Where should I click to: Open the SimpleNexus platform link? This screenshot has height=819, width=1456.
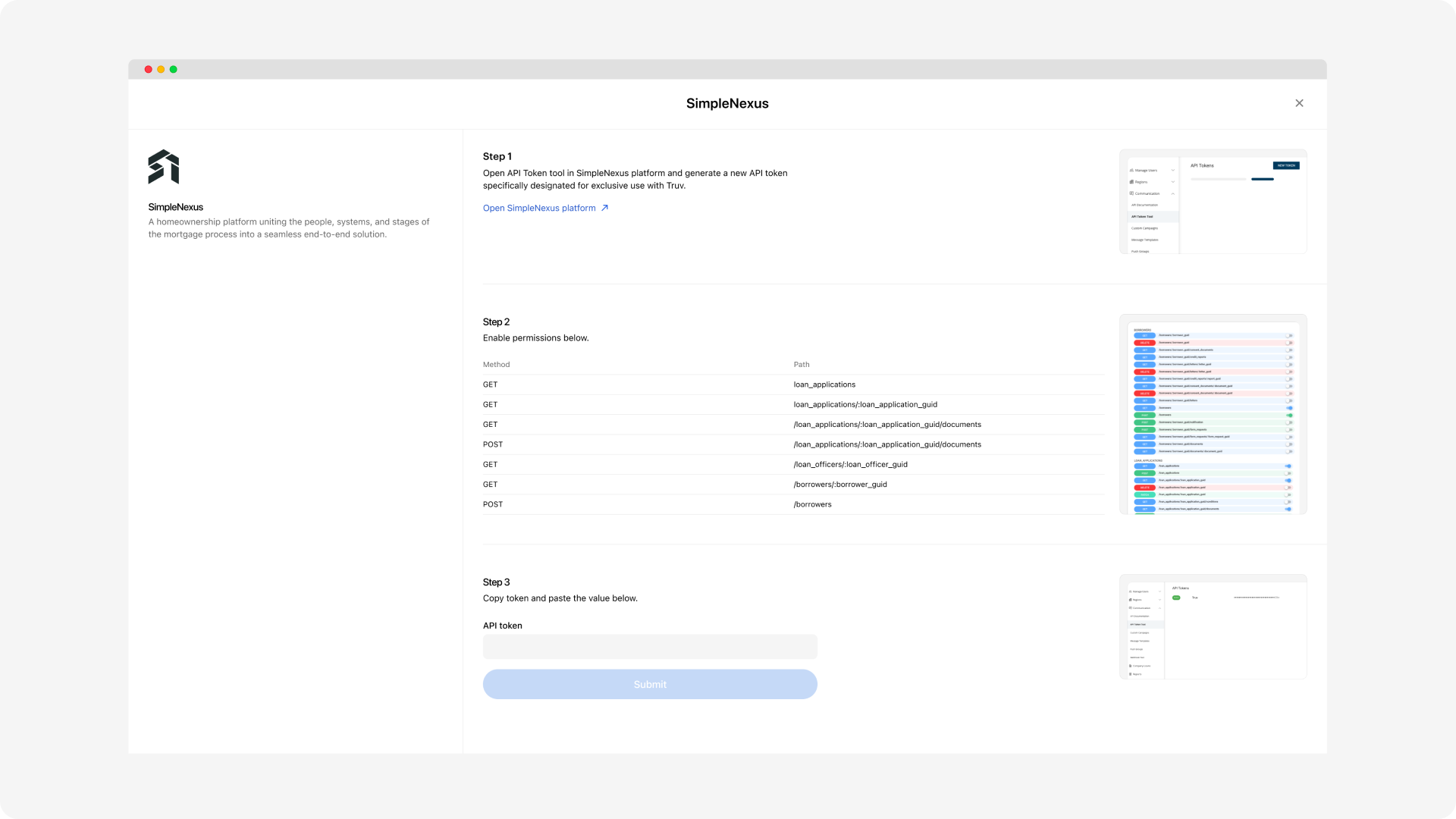[539, 208]
